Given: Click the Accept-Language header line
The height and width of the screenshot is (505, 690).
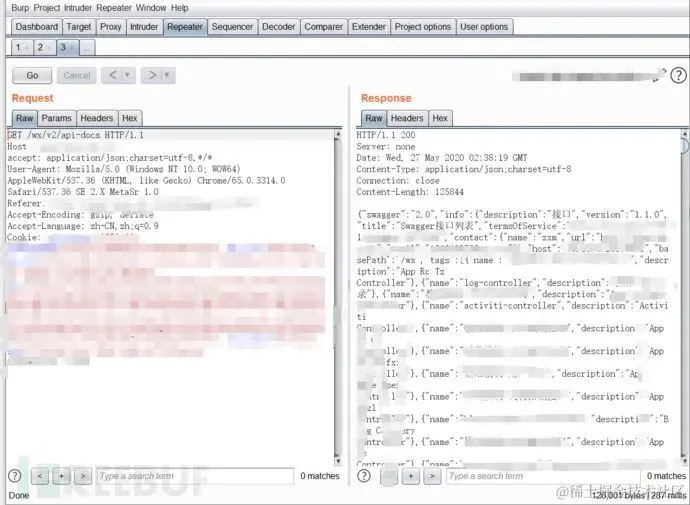Looking at the screenshot, I should coord(83,226).
